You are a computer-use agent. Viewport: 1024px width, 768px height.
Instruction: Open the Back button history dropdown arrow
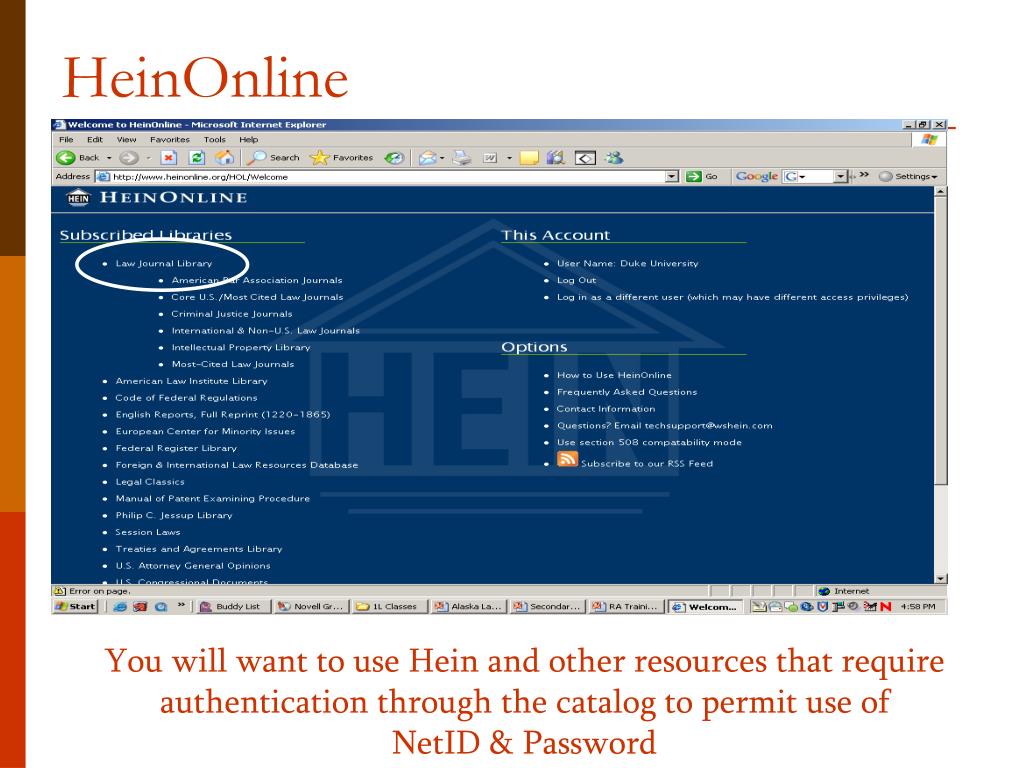(x=109, y=158)
